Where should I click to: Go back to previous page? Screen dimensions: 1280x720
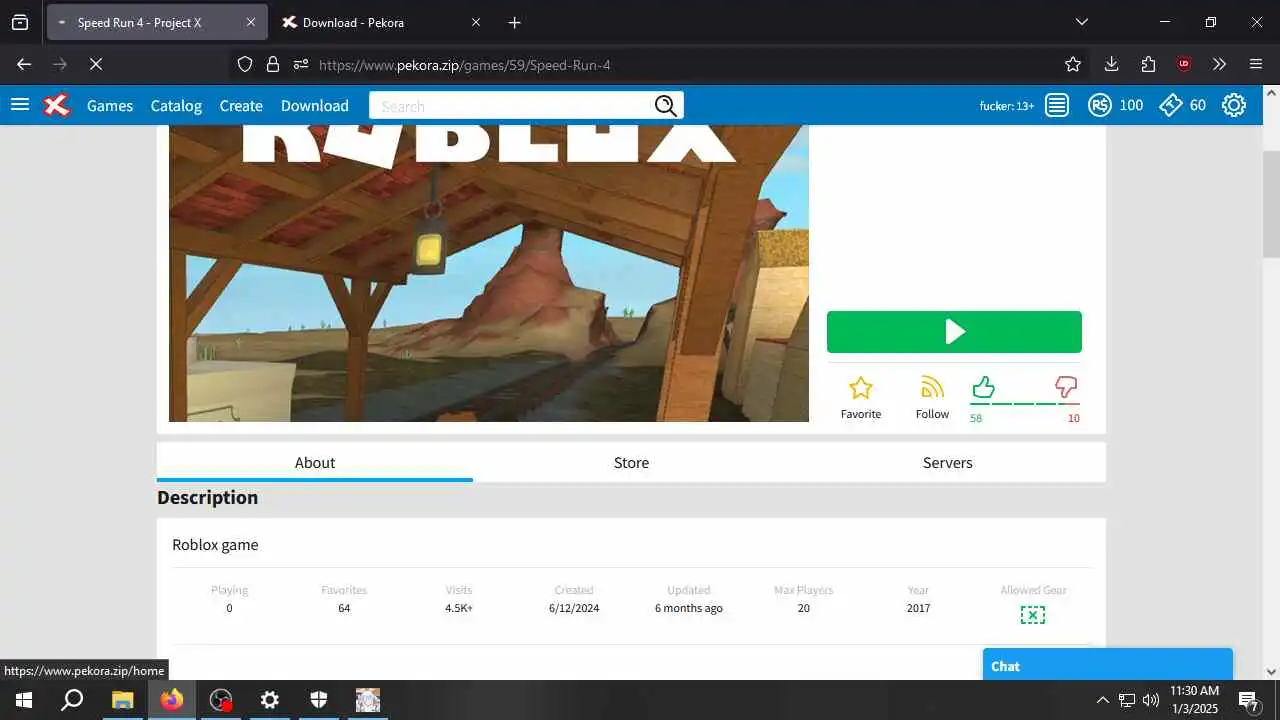pyautogui.click(x=24, y=64)
